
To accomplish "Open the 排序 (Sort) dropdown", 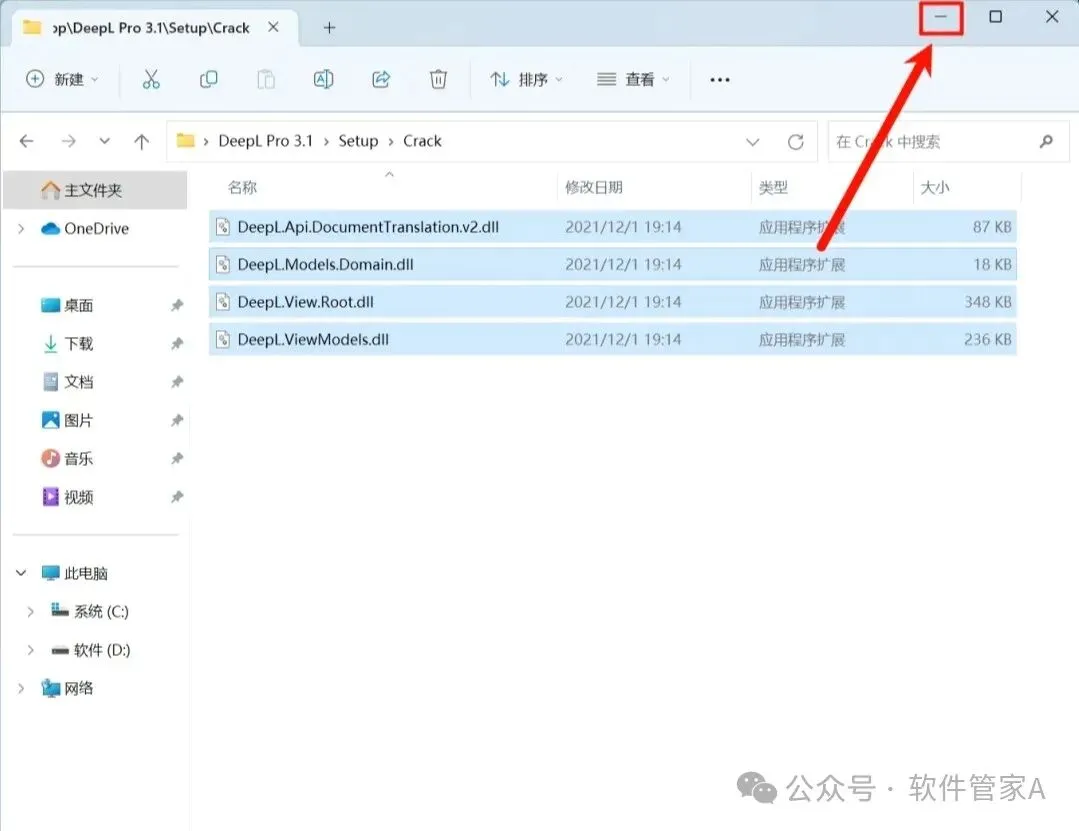I will (x=526, y=80).
